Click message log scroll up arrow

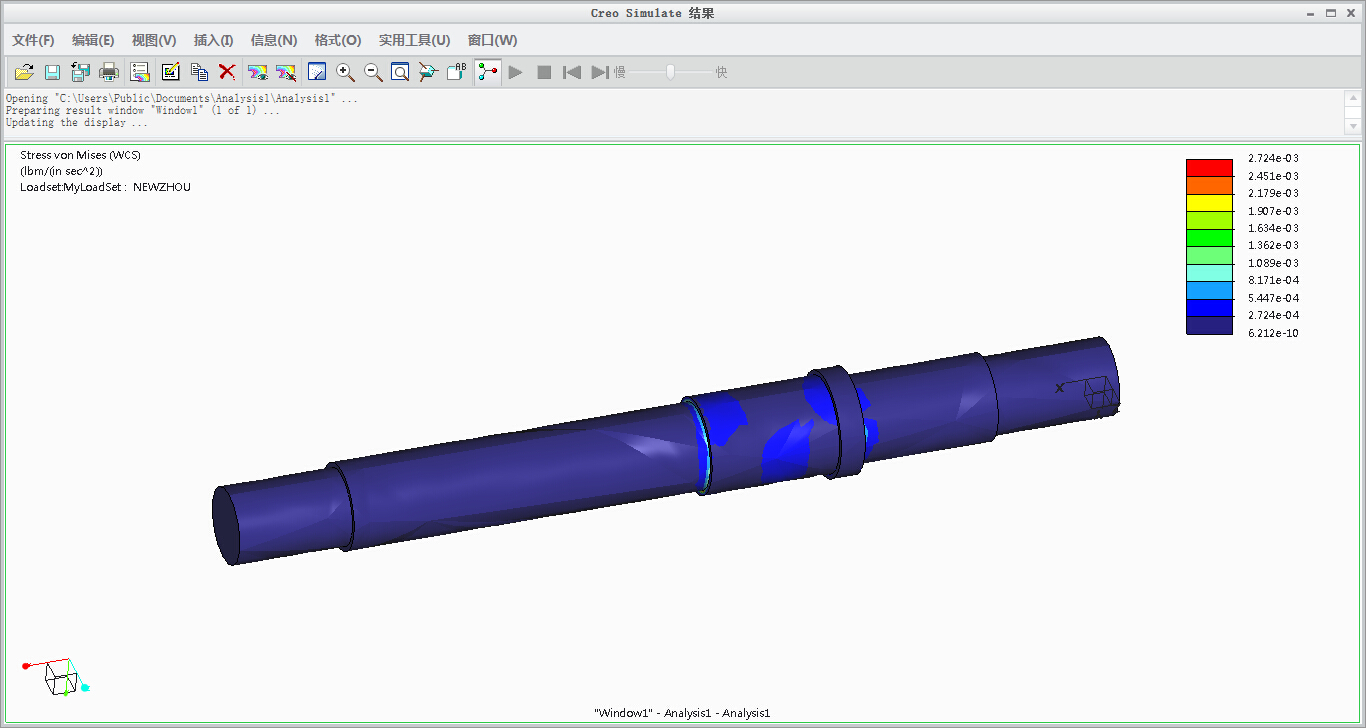[1353, 98]
